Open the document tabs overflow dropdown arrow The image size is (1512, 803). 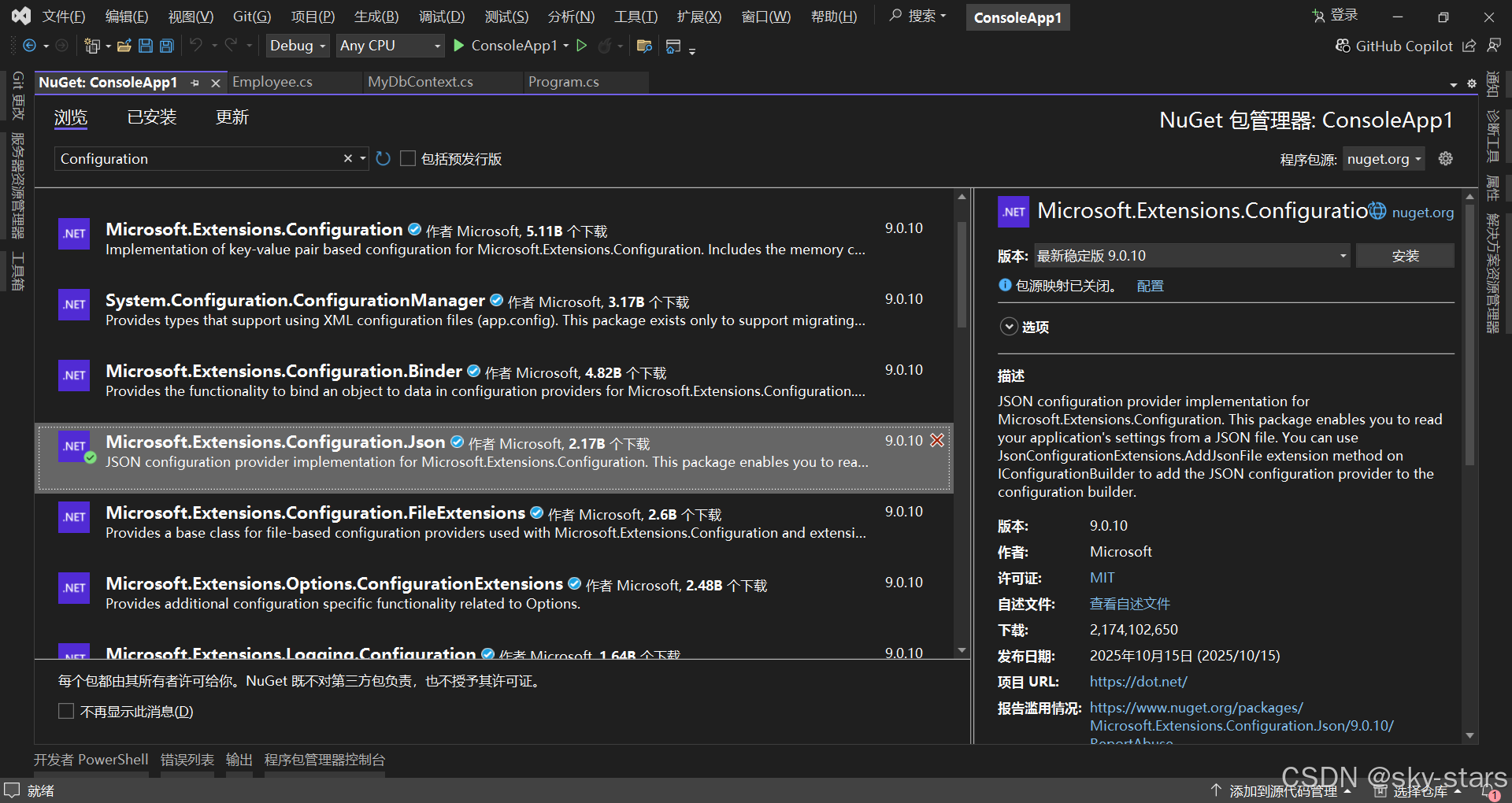[x=1454, y=84]
